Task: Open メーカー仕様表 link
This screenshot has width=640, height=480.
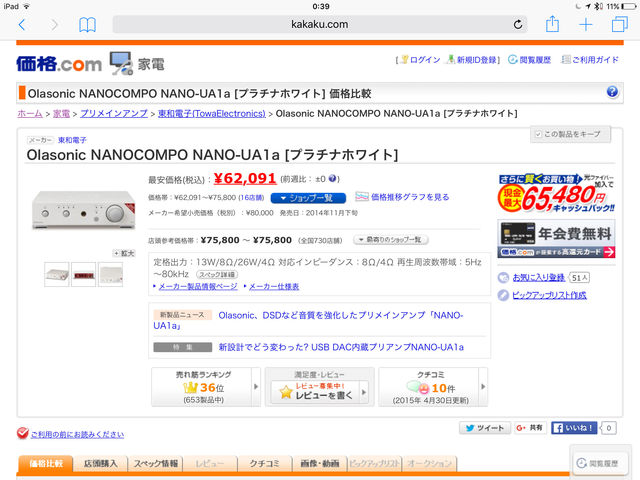Action: 274,287
